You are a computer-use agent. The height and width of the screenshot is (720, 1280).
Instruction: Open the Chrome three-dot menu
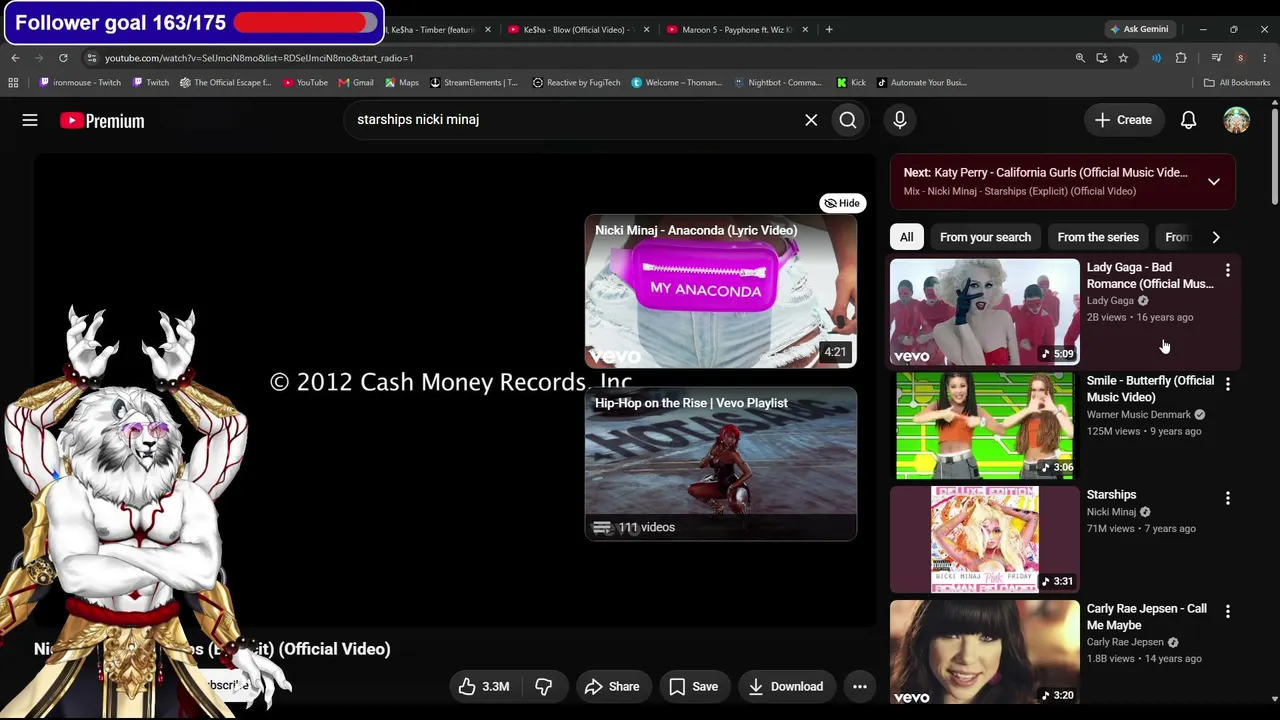(x=1264, y=58)
